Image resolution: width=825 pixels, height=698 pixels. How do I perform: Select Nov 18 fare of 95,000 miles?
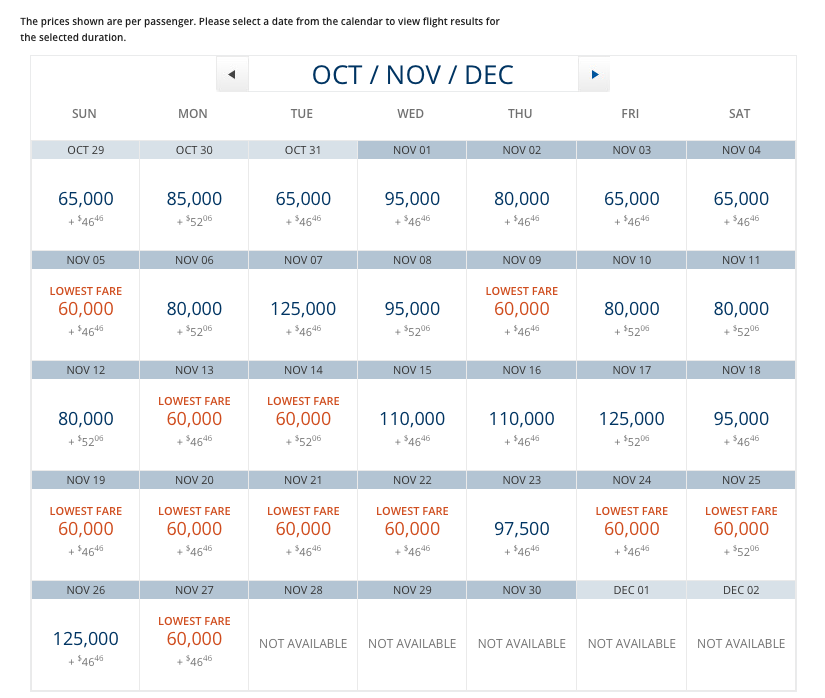point(740,419)
